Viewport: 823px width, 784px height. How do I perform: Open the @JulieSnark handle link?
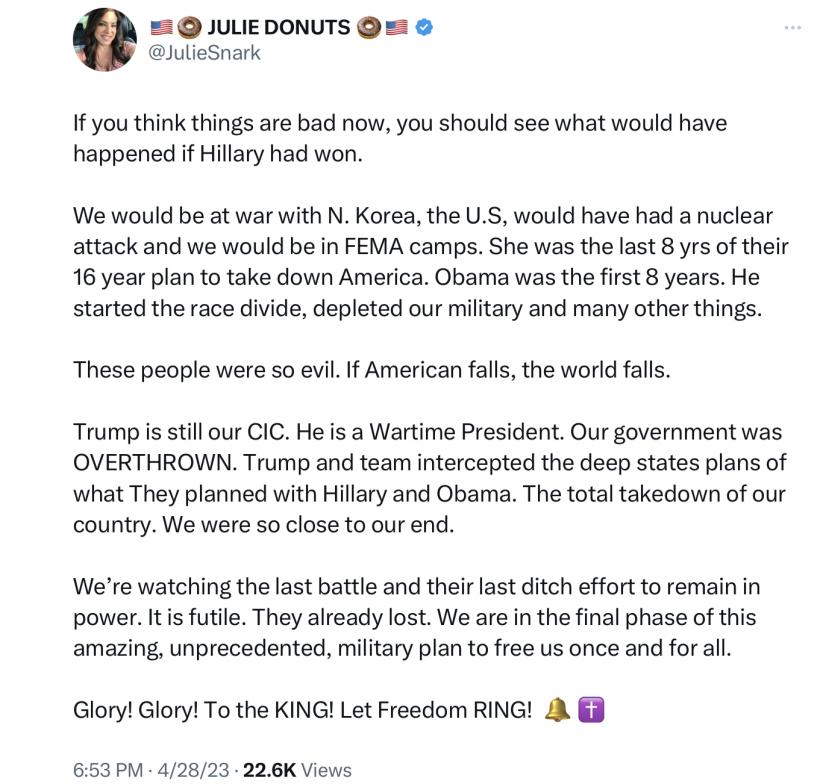click(204, 53)
